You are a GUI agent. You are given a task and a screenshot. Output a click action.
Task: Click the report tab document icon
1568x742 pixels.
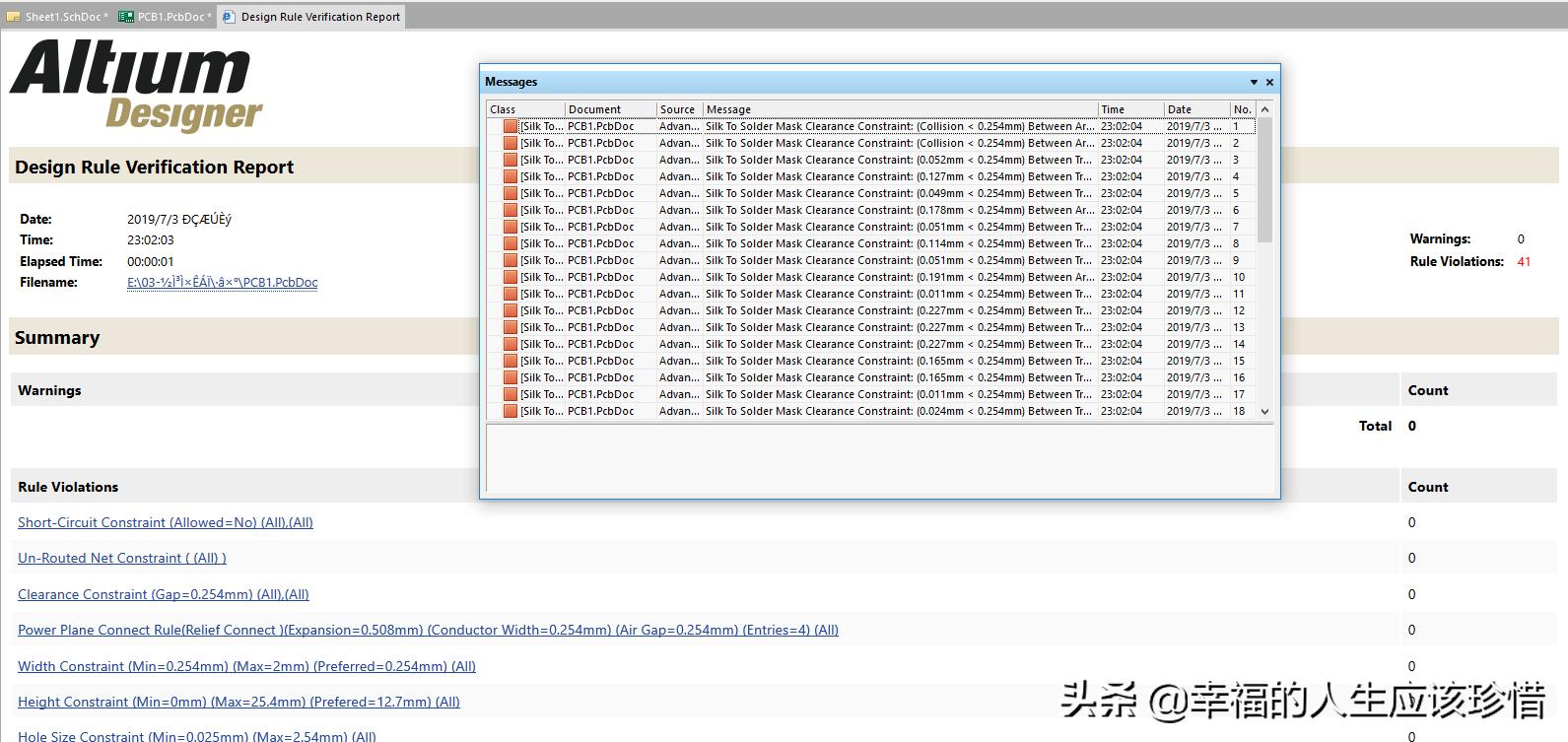(x=230, y=17)
